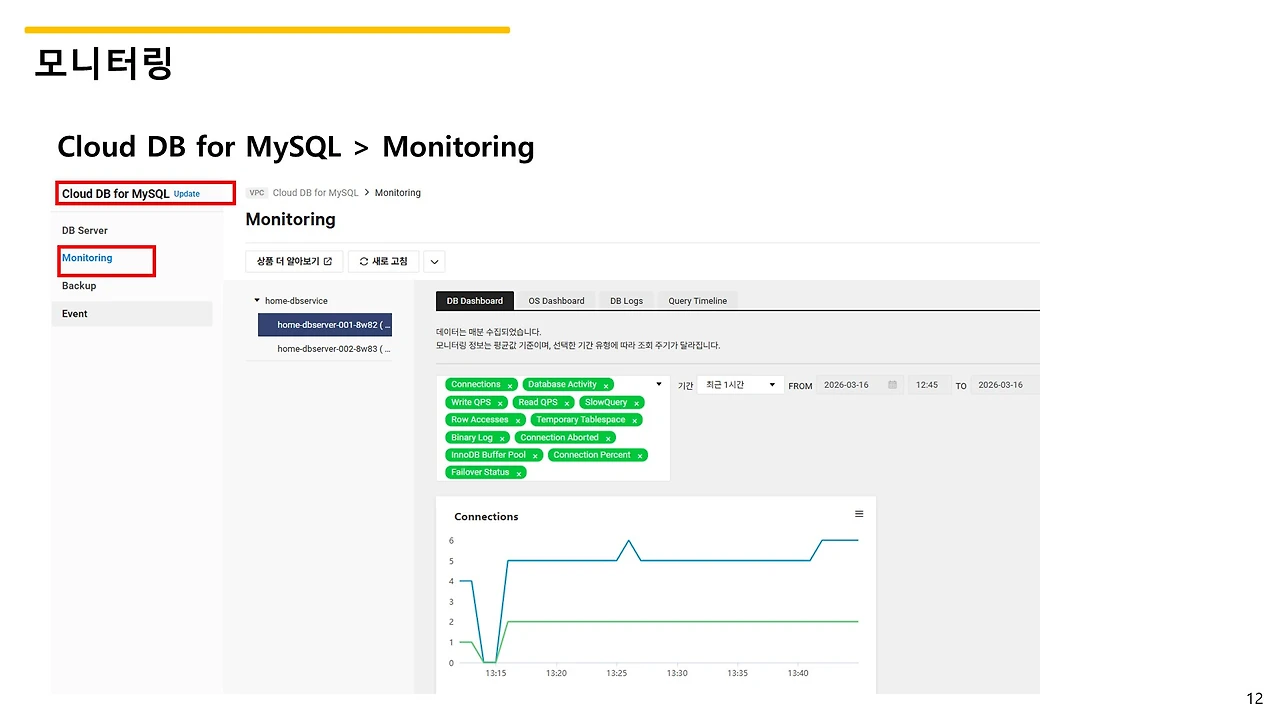This screenshot has width=1280, height=720.
Task: Remove the InnoDB Buffer Pool metric tag
Action: [x=535, y=456]
